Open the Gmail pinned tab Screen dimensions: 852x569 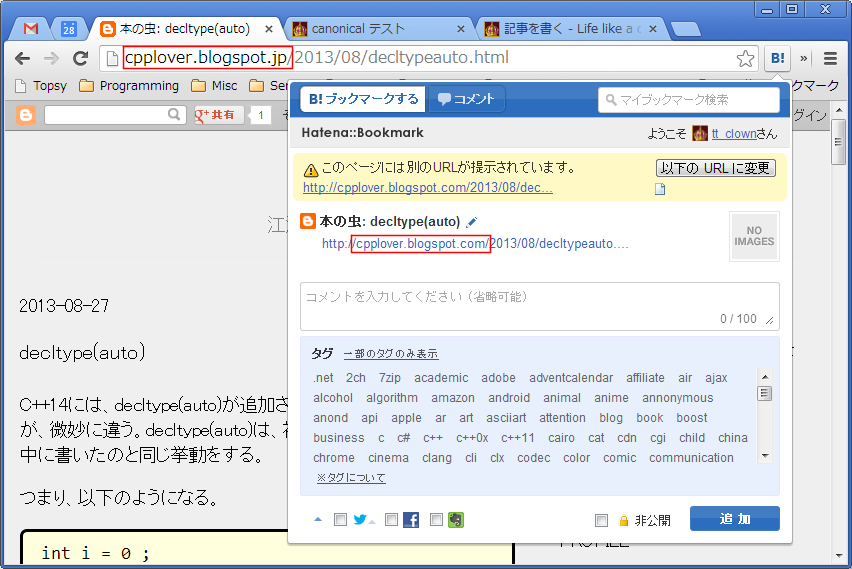point(31,29)
